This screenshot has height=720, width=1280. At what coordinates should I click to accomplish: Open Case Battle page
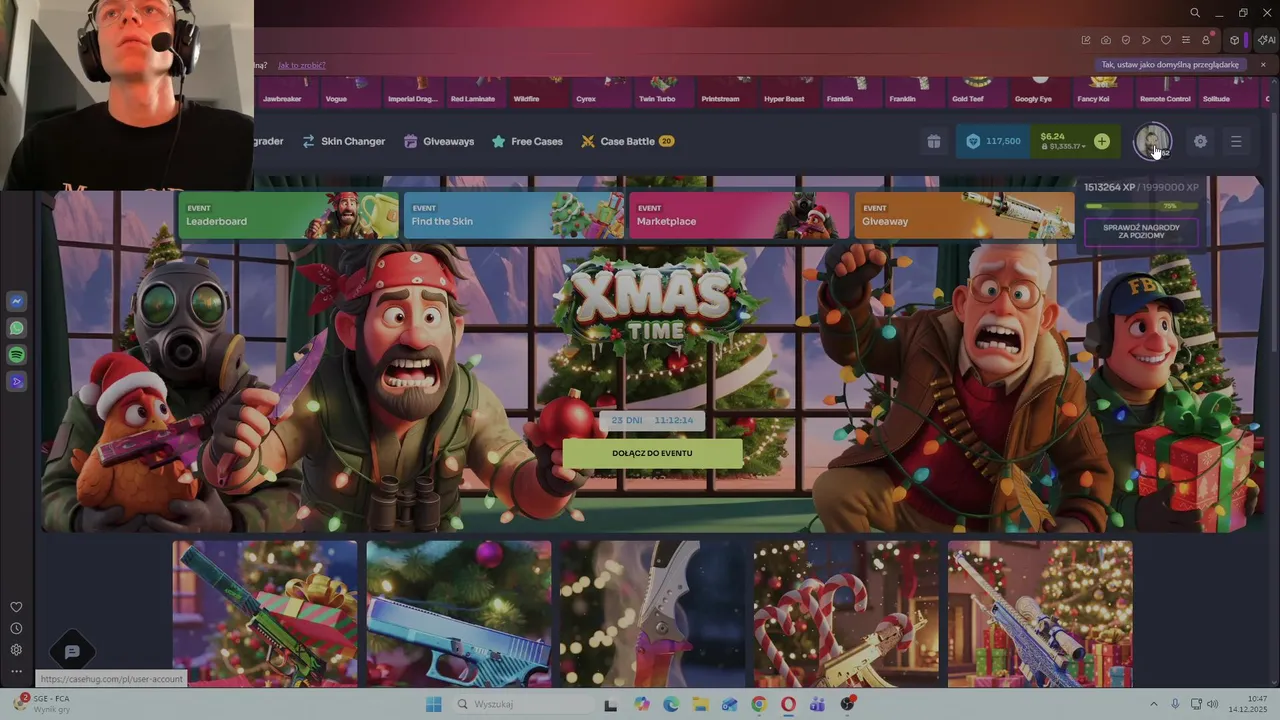pyautogui.click(x=627, y=141)
